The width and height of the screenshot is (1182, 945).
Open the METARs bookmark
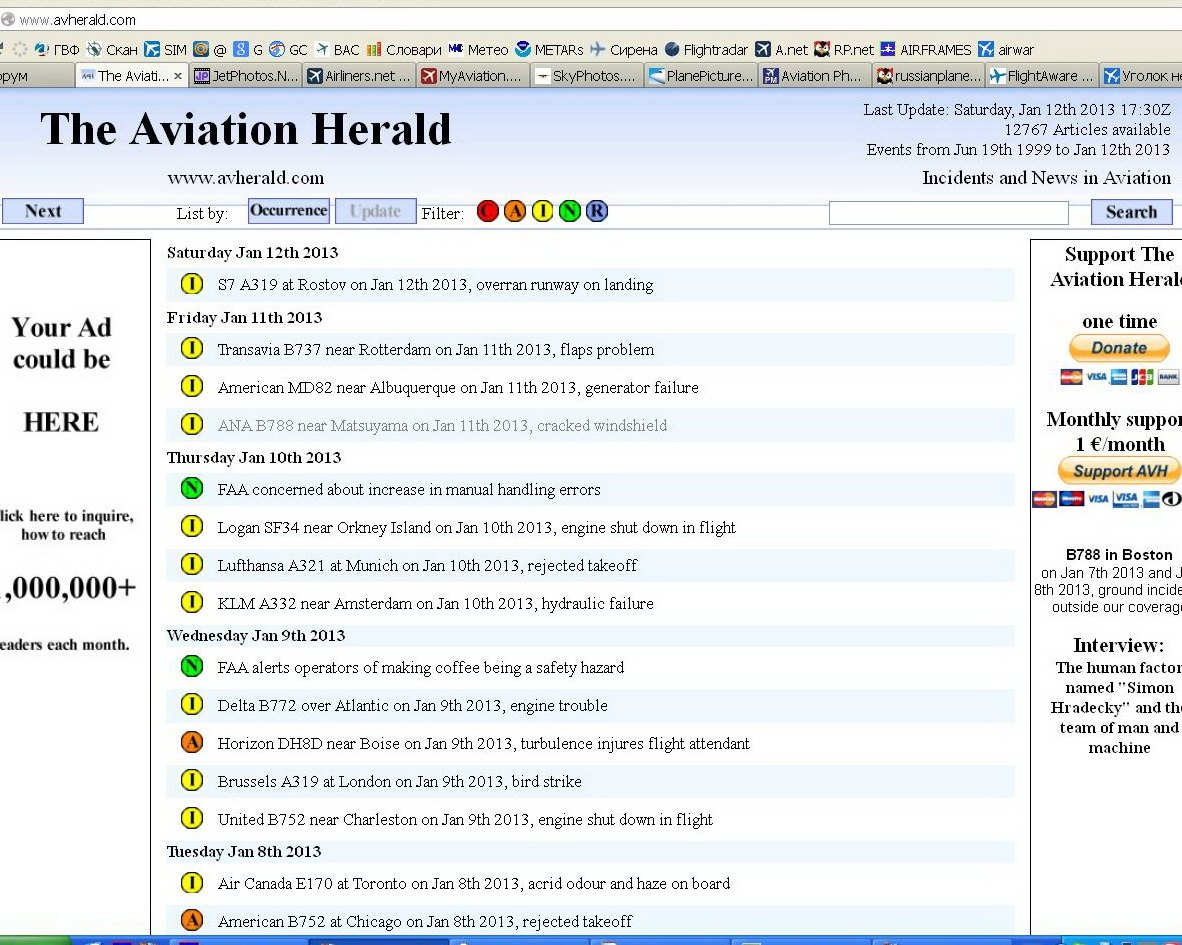pyautogui.click(x=550, y=50)
